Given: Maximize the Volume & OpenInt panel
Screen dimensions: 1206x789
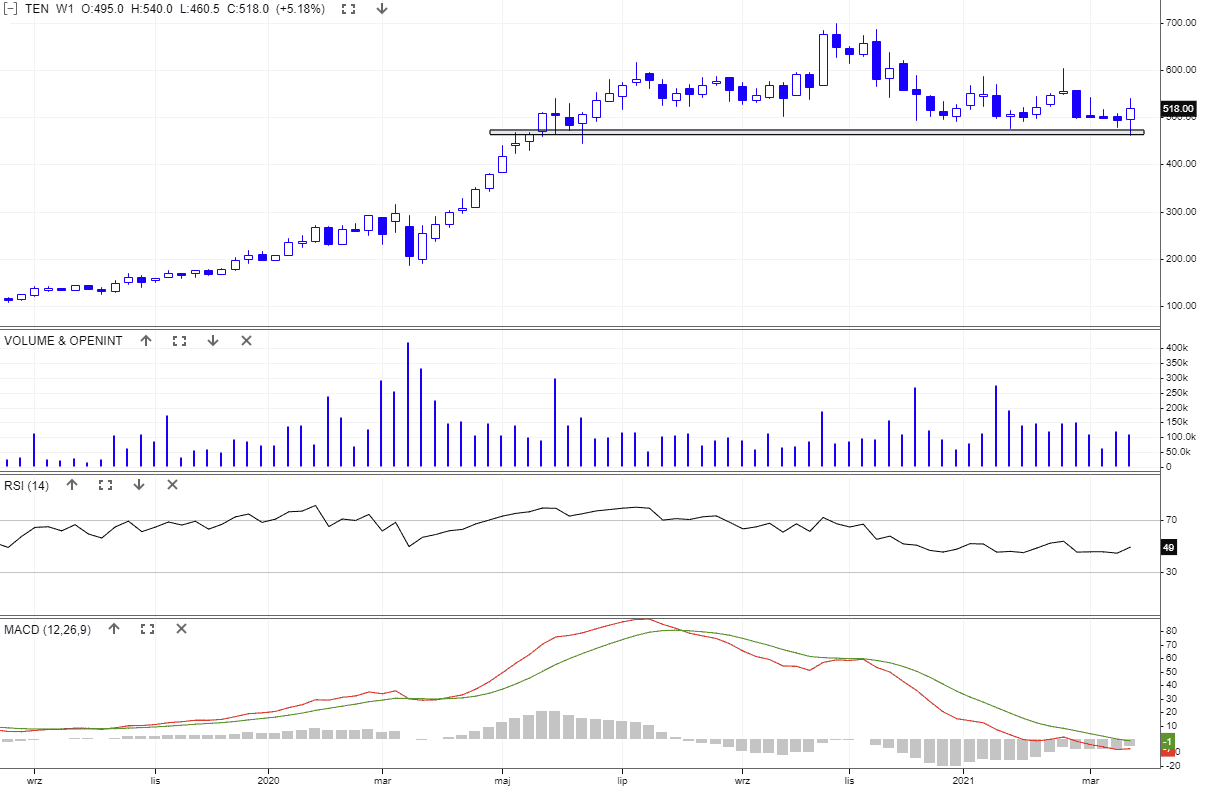Looking at the screenshot, I should pyautogui.click(x=179, y=341).
